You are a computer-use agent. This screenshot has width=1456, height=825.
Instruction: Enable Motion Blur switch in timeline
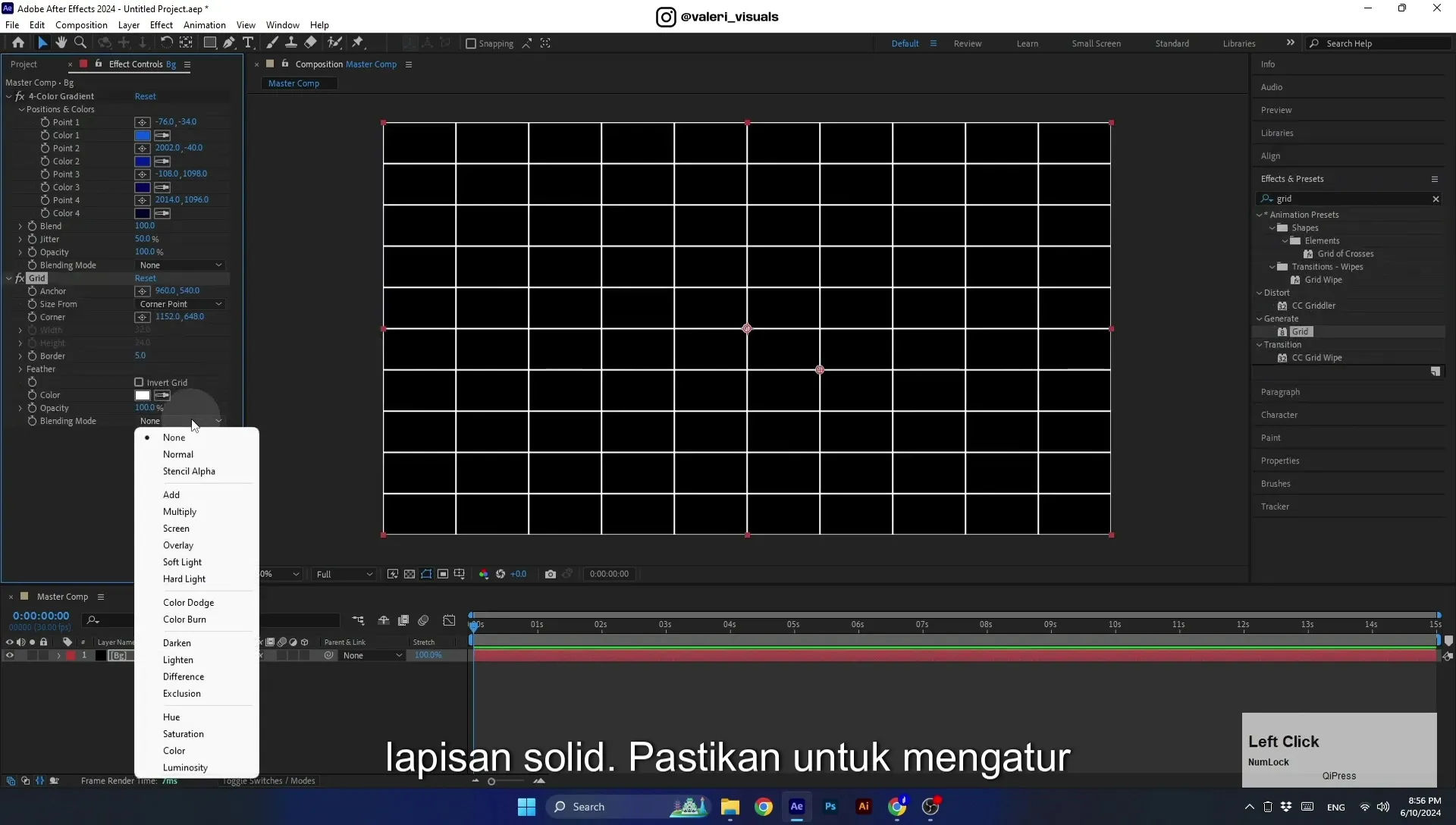[424, 620]
